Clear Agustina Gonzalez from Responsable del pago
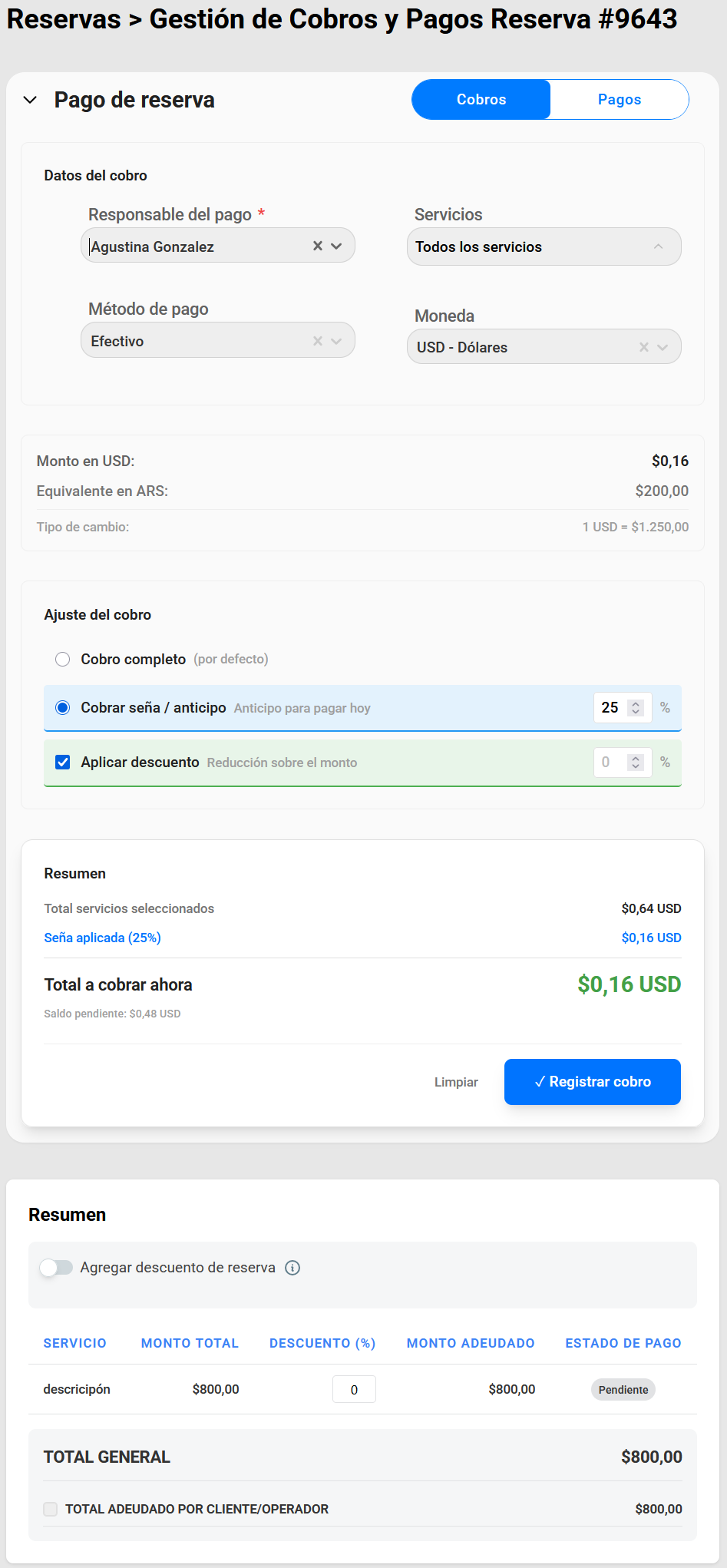The width and height of the screenshot is (727, 1568). 317,246
